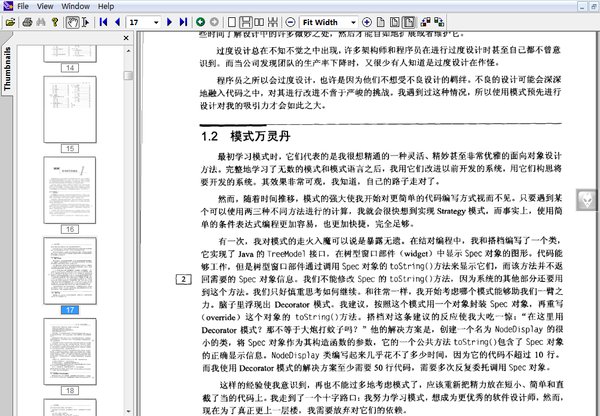Select the Hand tool
This screenshot has height=416, width=600.
click(x=72, y=22)
